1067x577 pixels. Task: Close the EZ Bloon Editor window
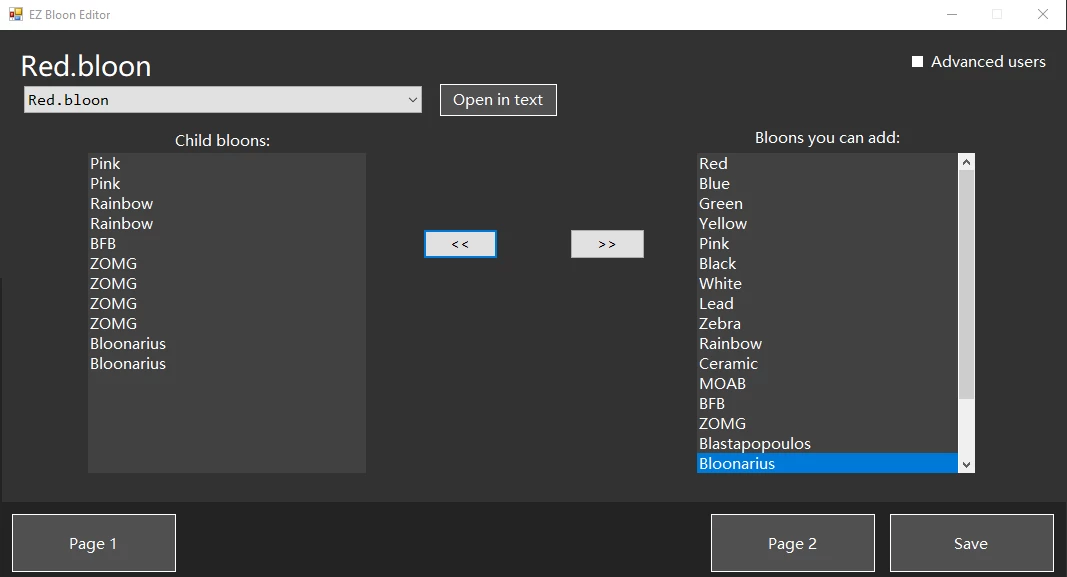[x=1043, y=14]
